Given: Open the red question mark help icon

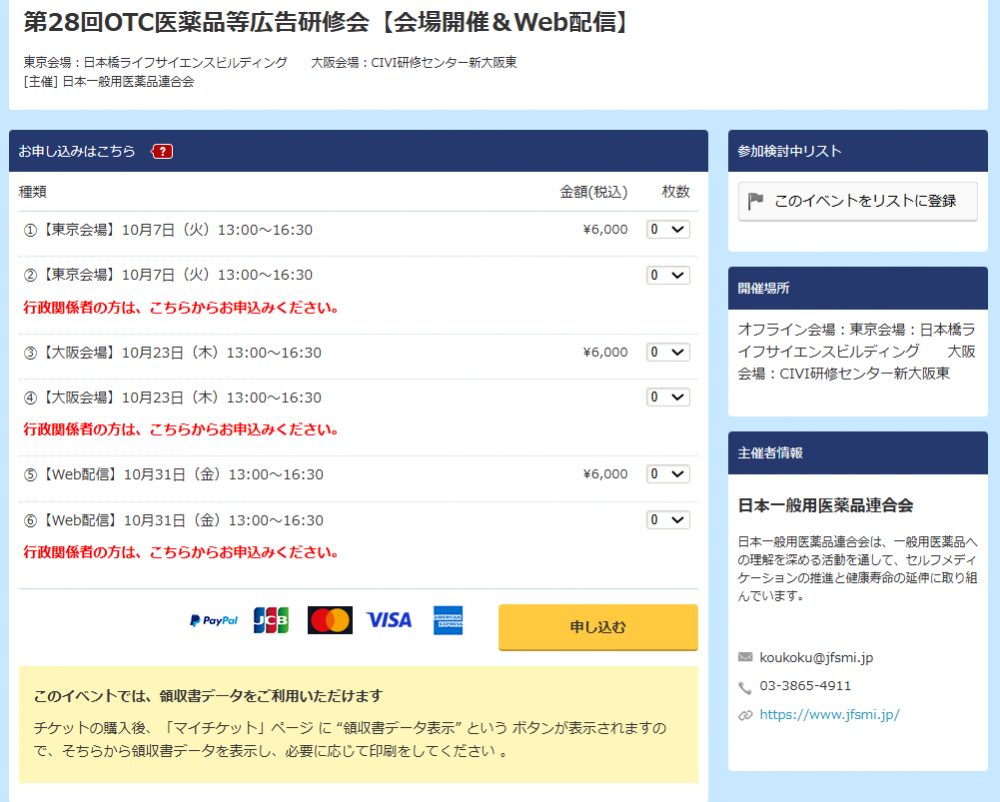Looking at the screenshot, I should click(x=162, y=151).
